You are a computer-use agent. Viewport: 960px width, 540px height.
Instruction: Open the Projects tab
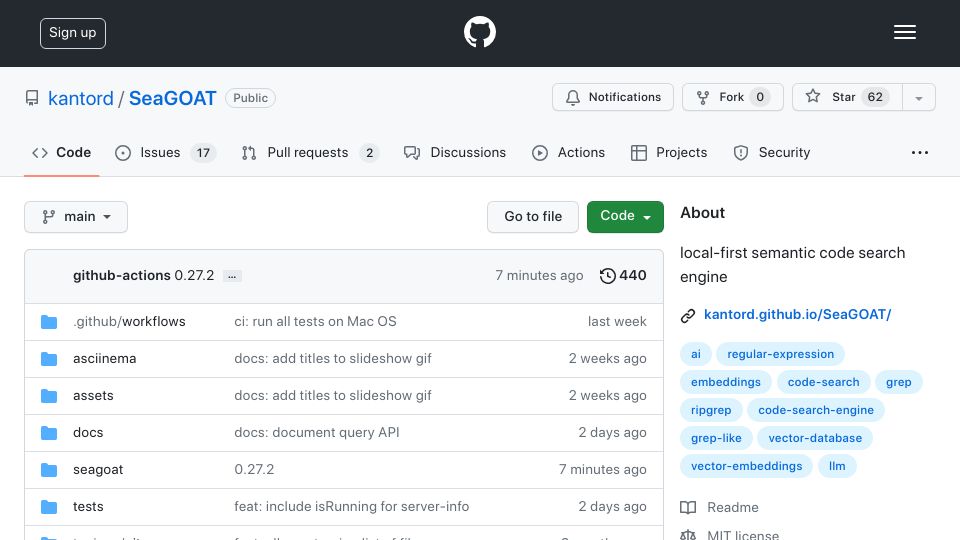coord(669,152)
